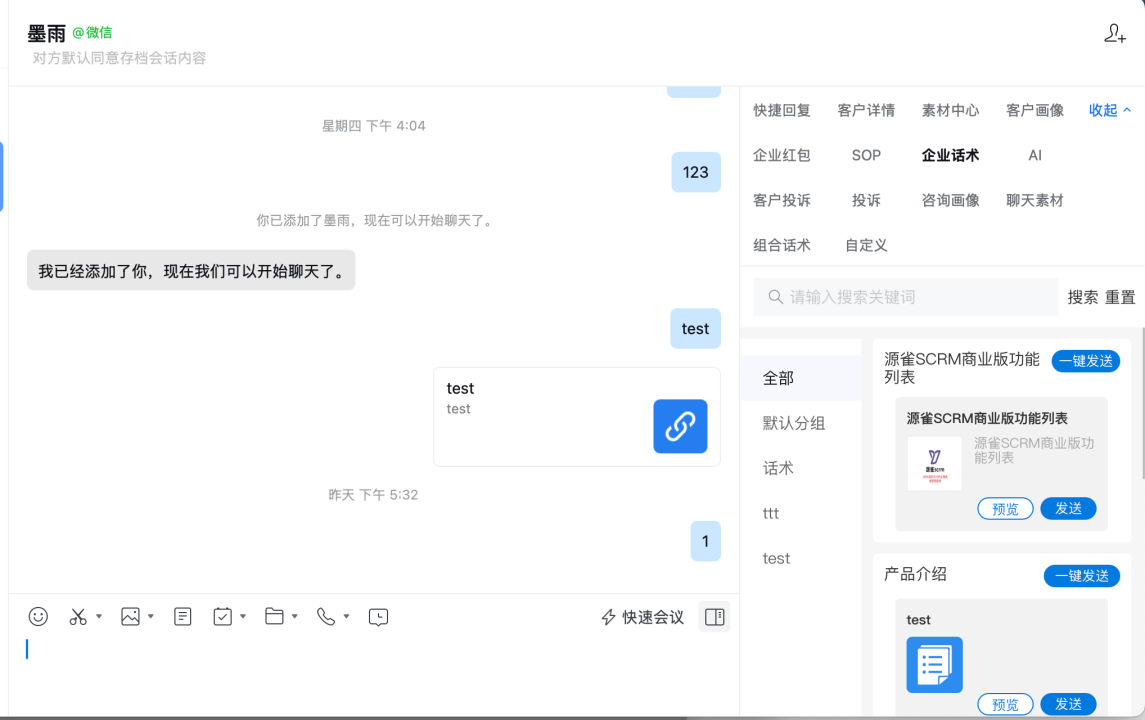
Task: Toggle the side panel layout icon
Action: point(713,616)
